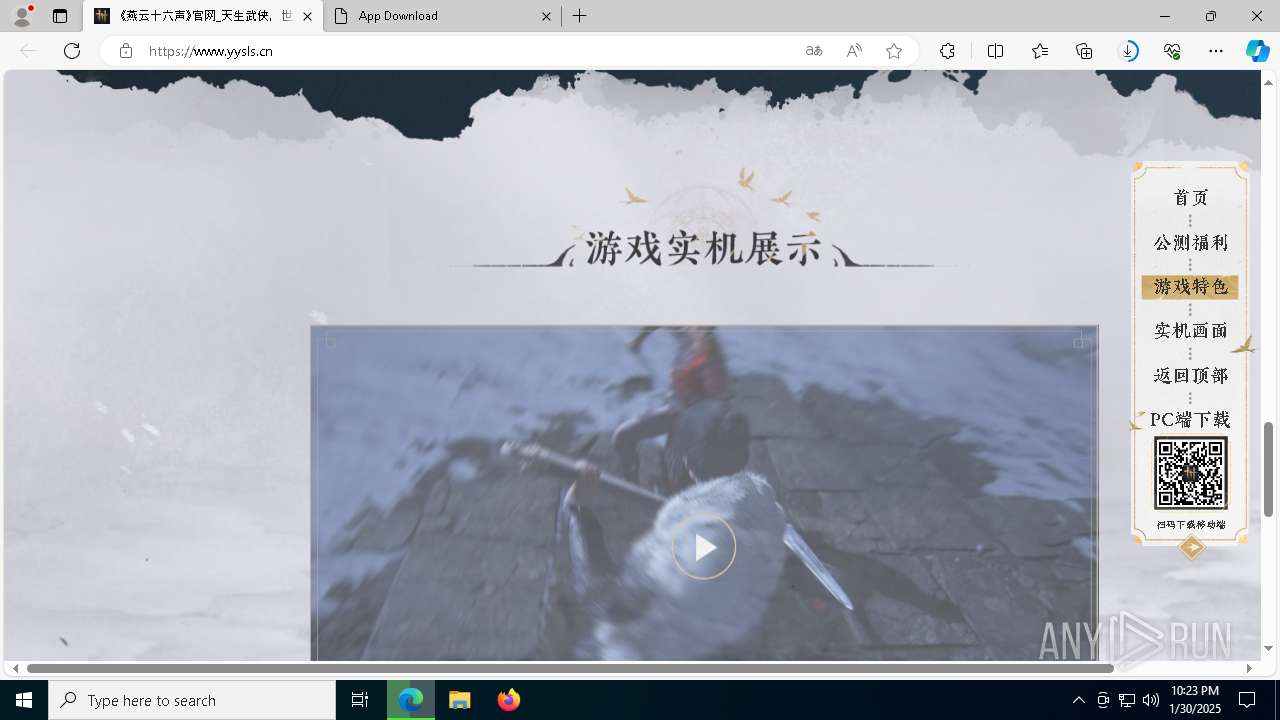Open Microsoft Edge from taskbar
Screen dimensions: 1280x720
411,700
